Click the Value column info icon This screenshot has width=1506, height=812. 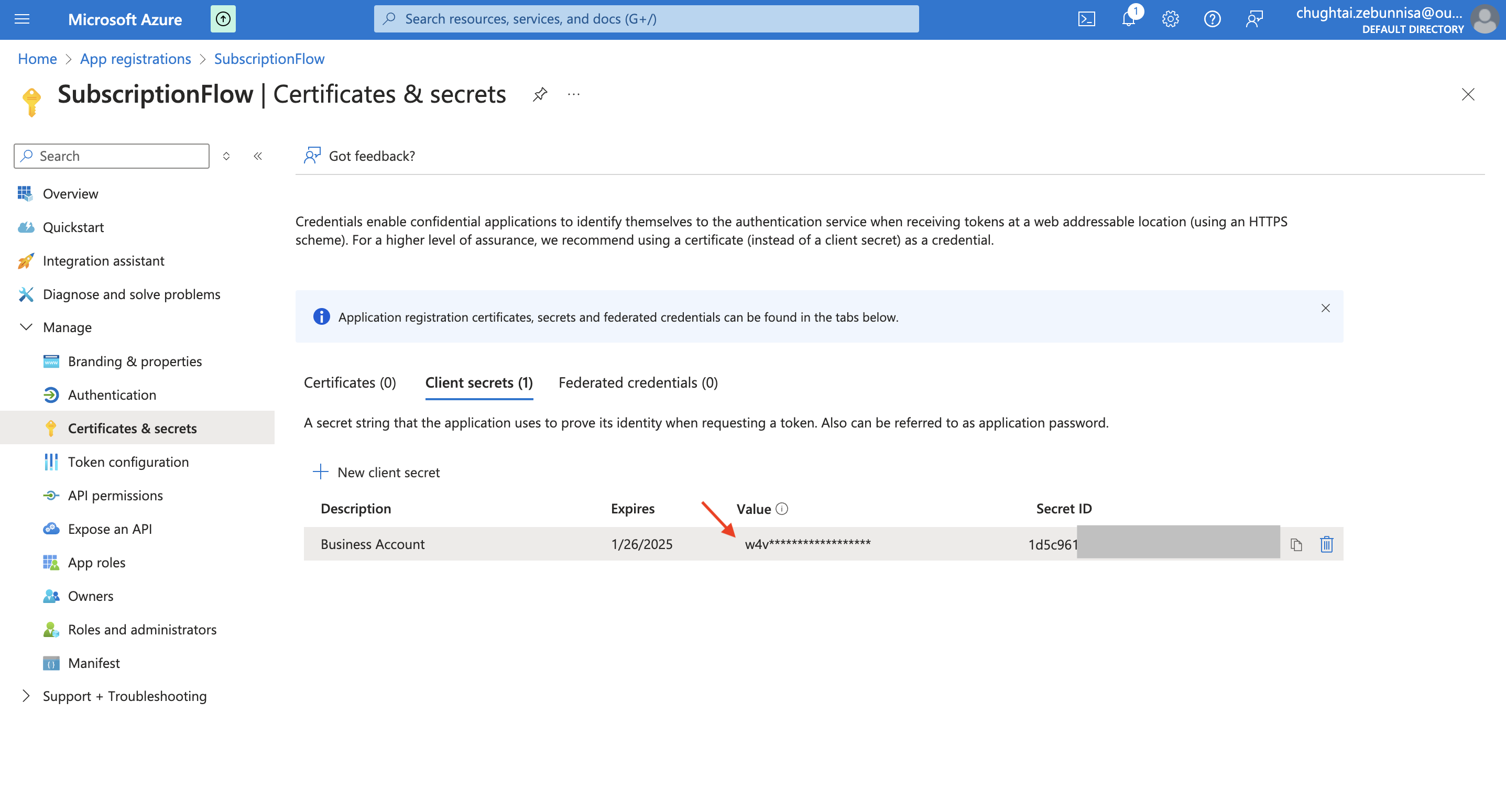tap(782, 509)
